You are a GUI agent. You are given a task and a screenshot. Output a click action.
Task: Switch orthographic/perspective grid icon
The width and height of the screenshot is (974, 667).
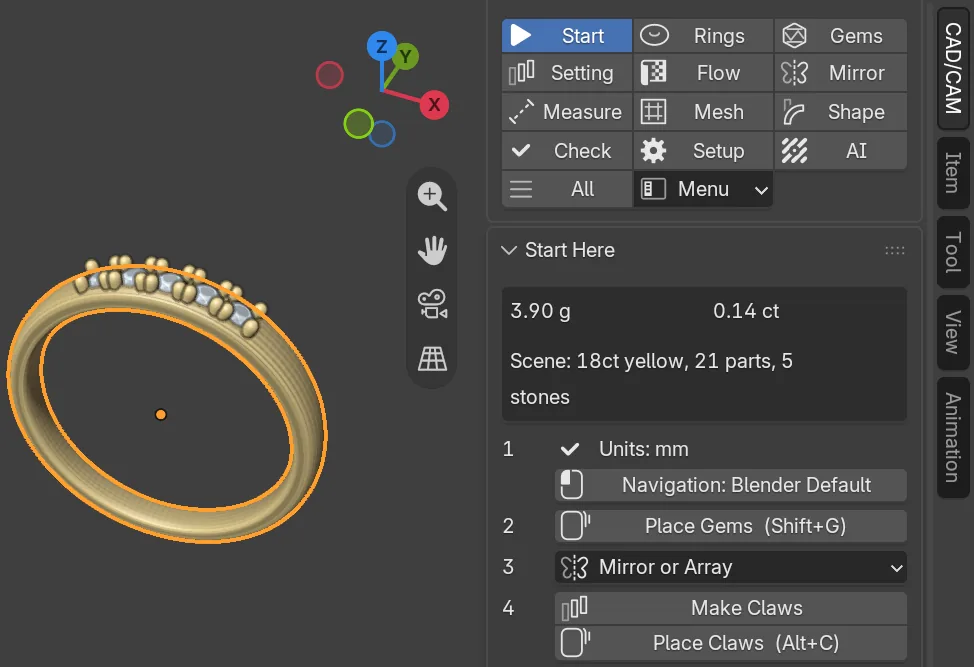pyautogui.click(x=432, y=358)
